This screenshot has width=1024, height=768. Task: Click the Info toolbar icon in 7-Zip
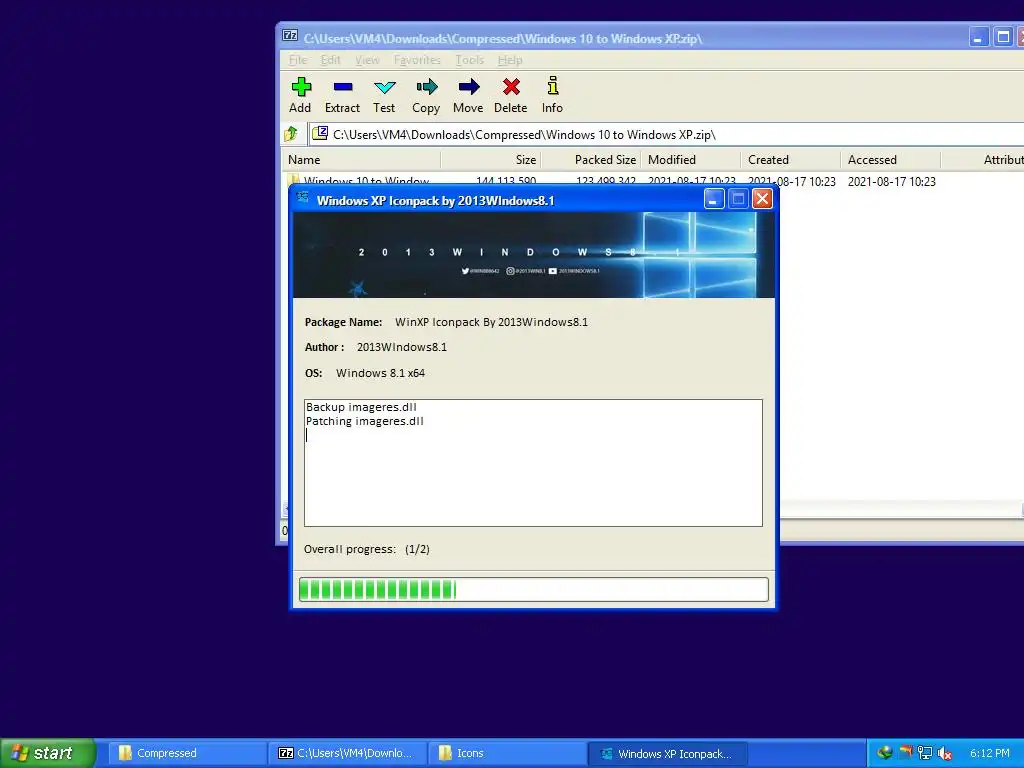pos(552,95)
